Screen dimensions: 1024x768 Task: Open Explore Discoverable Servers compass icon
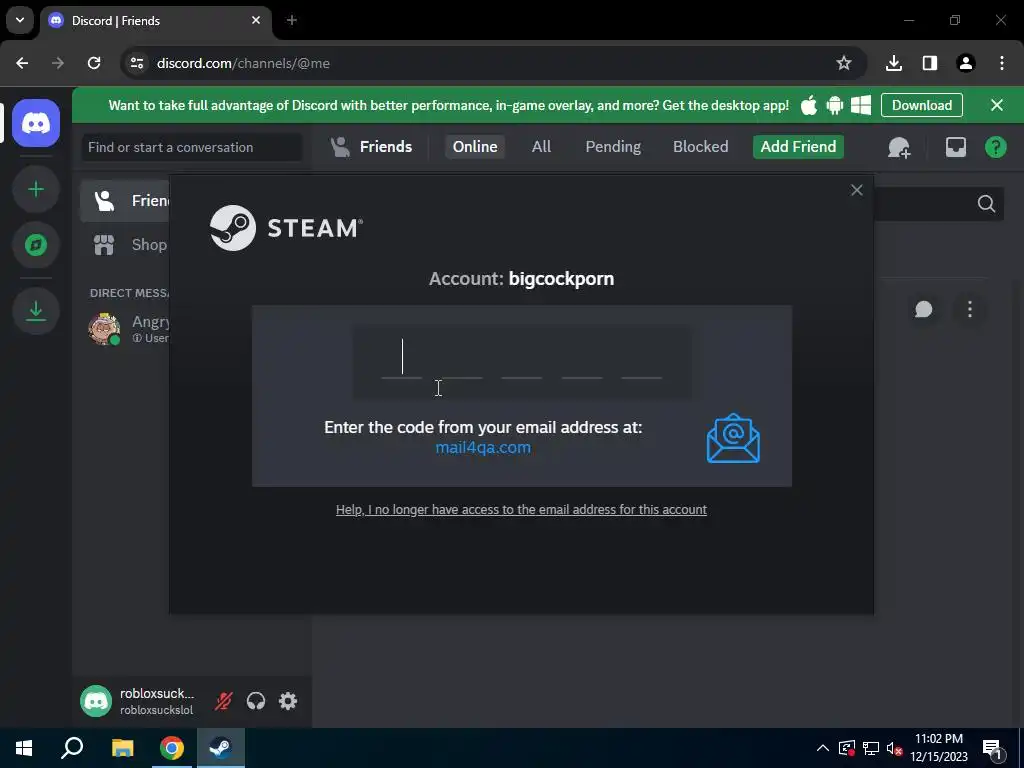coord(36,245)
